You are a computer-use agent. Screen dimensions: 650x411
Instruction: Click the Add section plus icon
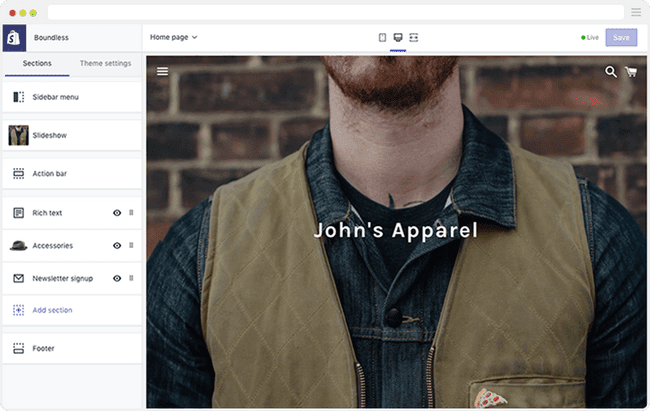[19, 310]
